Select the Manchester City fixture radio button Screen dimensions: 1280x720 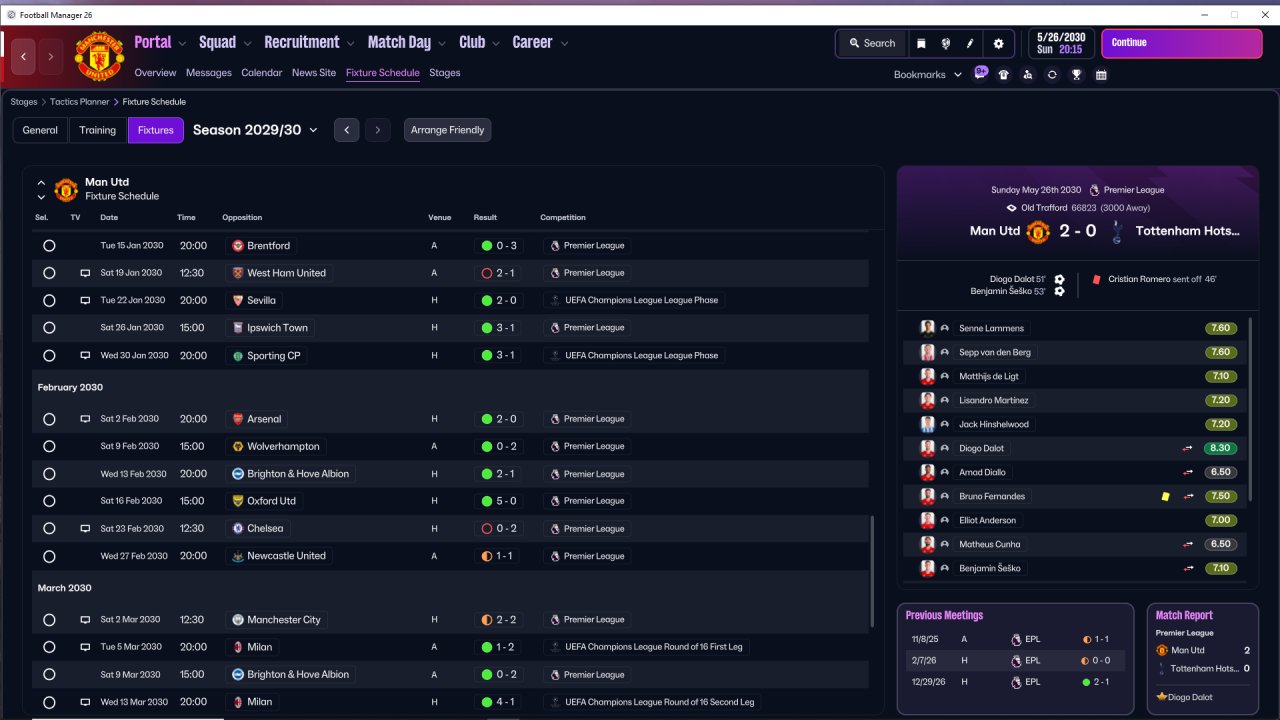coord(49,620)
